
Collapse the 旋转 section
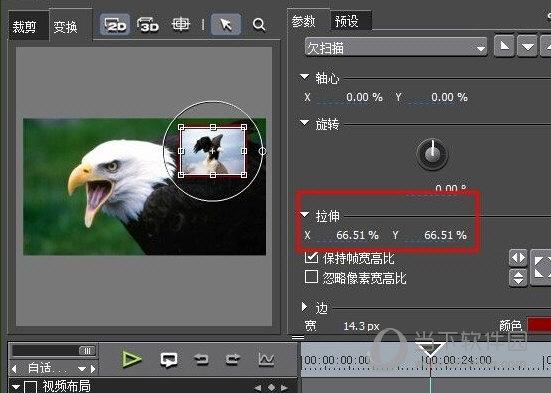point(304,123)
